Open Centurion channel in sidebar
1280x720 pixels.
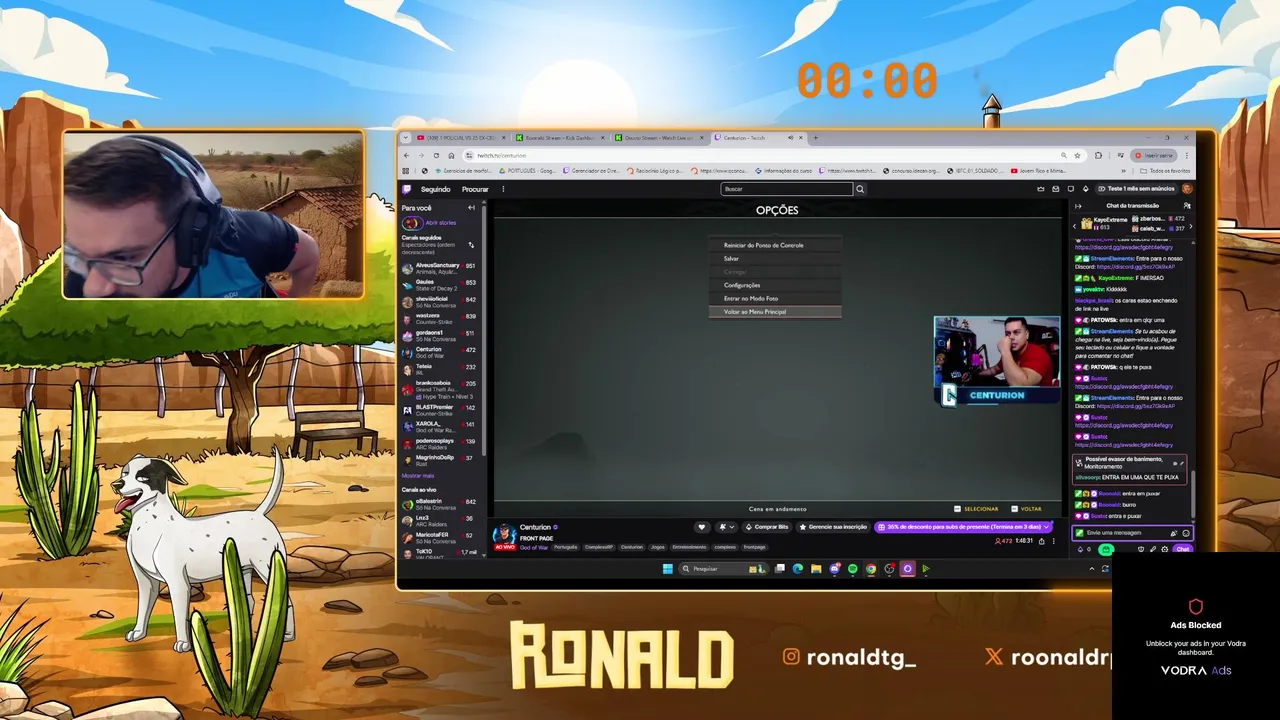tap(440, 352)
